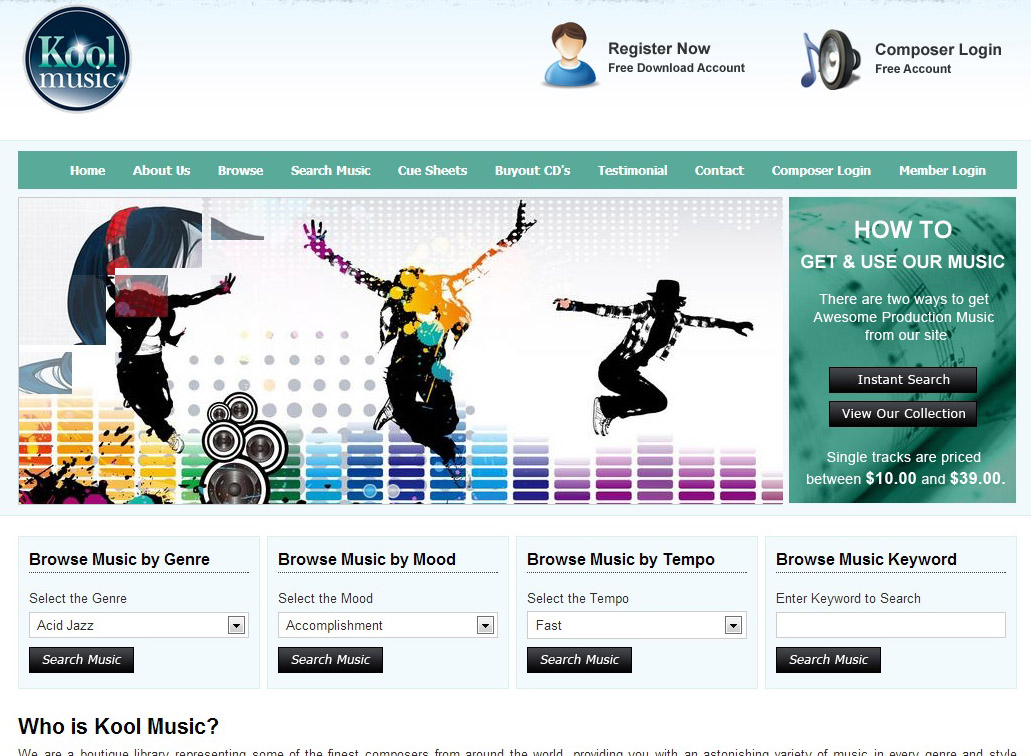Expand the Mood dropdown showing Accomplishment

click(x=388, y=625)
